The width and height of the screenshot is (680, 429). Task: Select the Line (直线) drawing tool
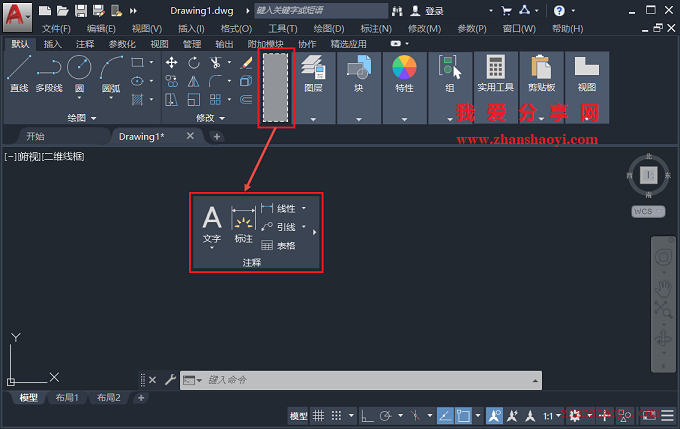(x=19, y=74)
